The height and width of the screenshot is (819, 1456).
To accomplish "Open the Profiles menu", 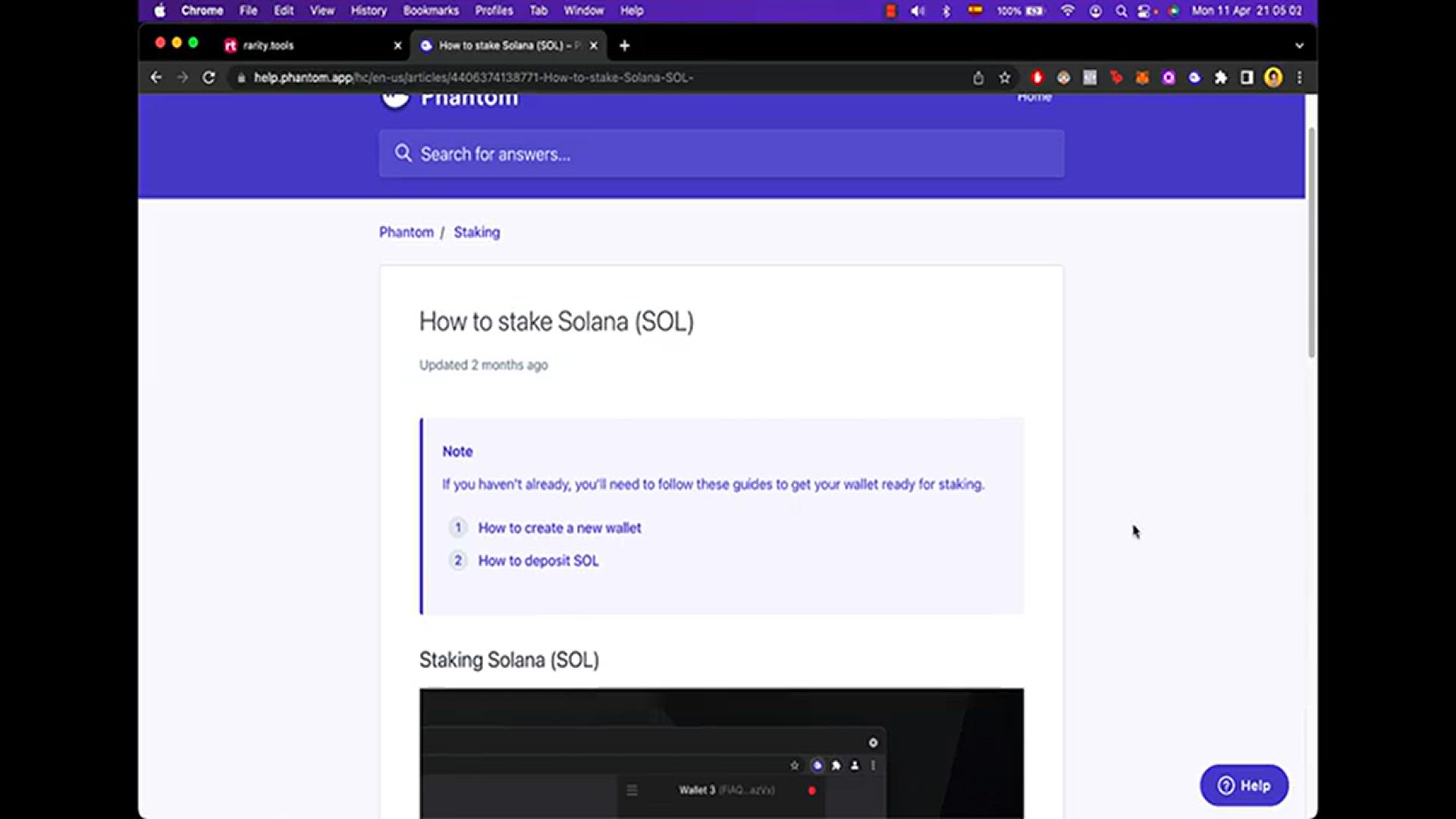I will pyautogui.click(x=494, y=11).
